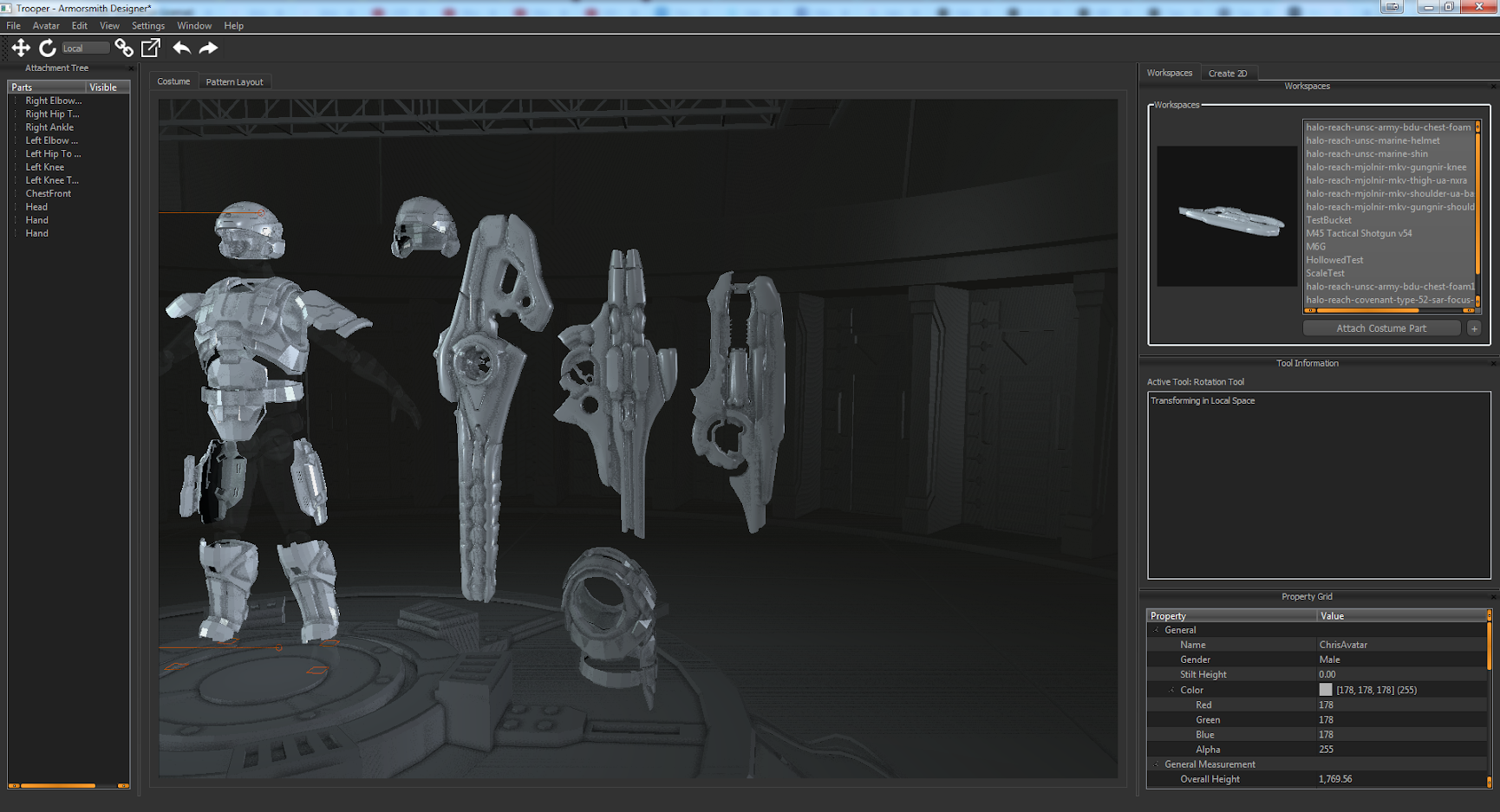Edit the Red value field
The image size is (1500, 812).
point(1401,705)
